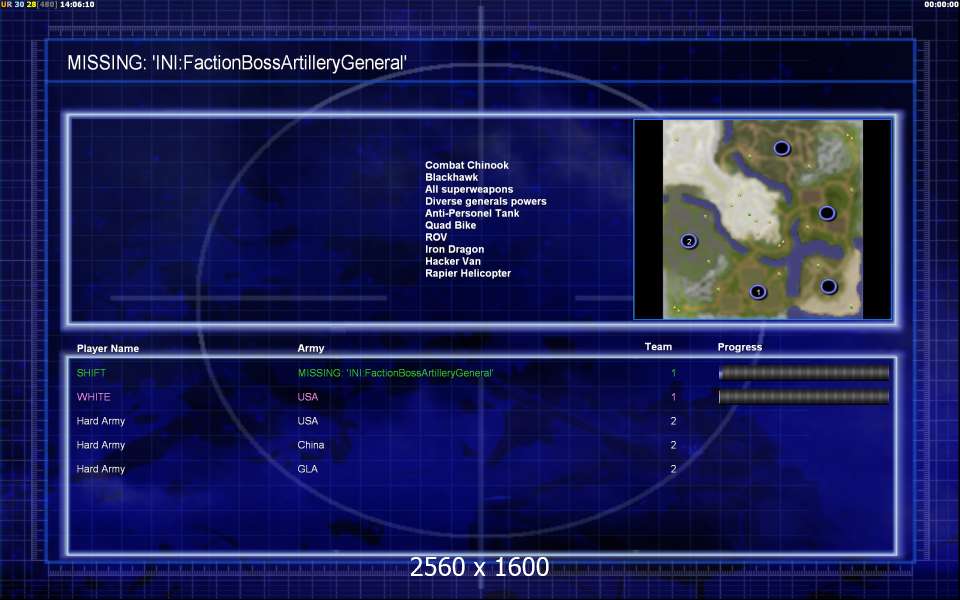Click the Progress column header

(x=740, y=347)
